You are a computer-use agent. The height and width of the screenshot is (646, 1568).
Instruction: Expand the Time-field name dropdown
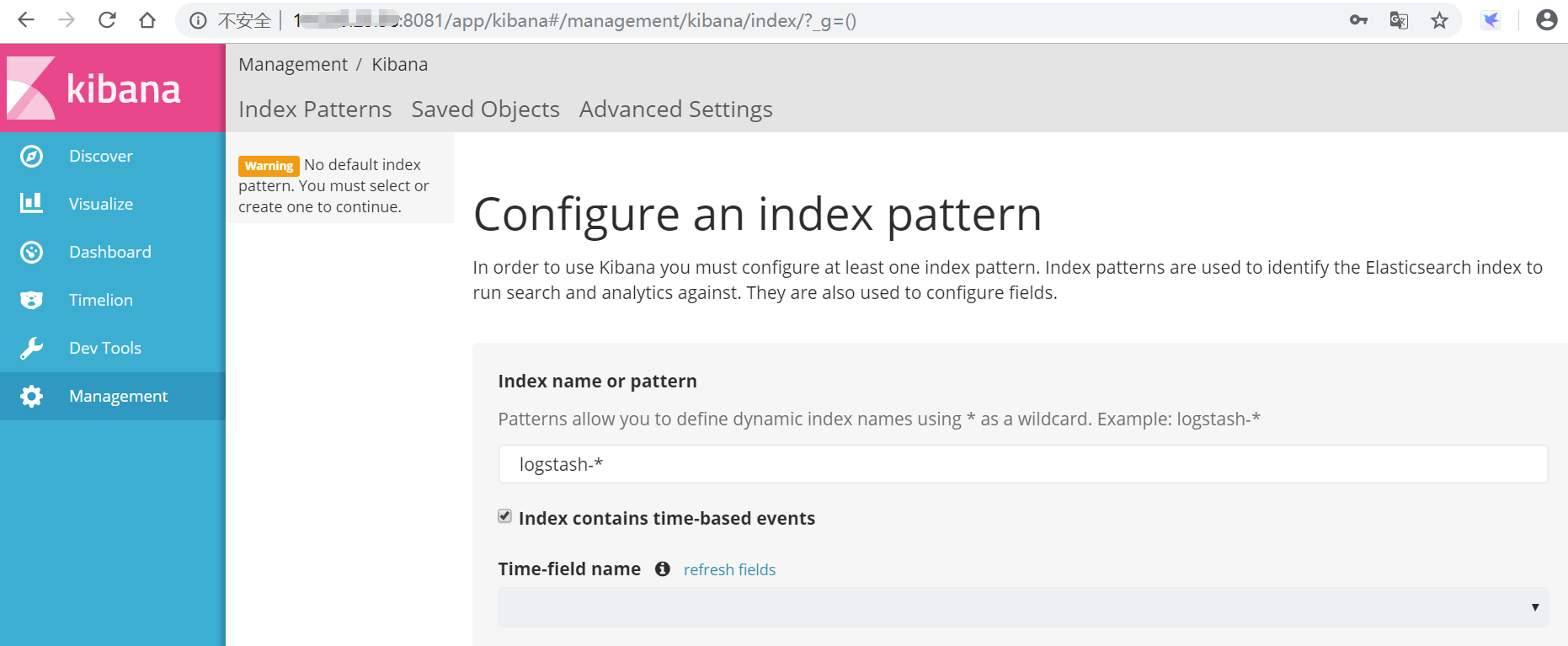click(1022, 607)
